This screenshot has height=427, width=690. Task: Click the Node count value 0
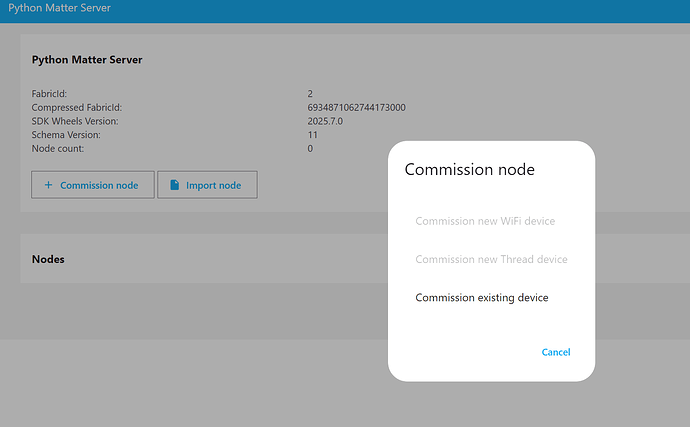(x=310, y=148)
